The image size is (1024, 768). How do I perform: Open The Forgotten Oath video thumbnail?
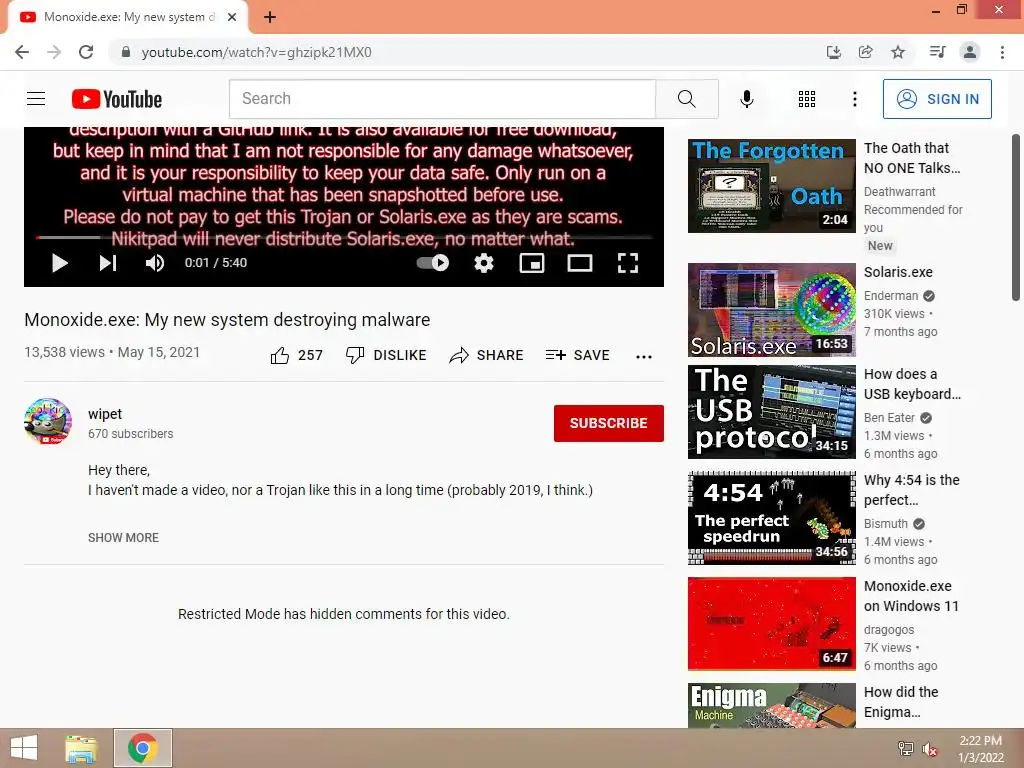click(772, 185)
